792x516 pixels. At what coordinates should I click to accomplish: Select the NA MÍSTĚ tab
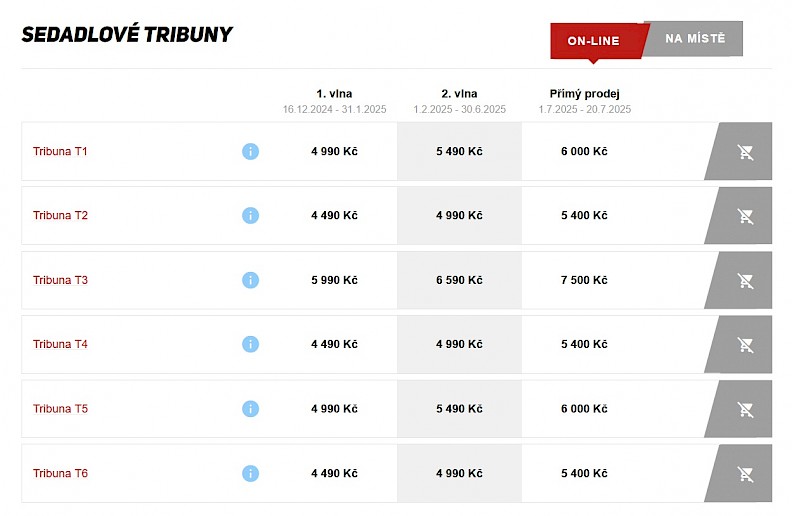[x=695, y=39]
